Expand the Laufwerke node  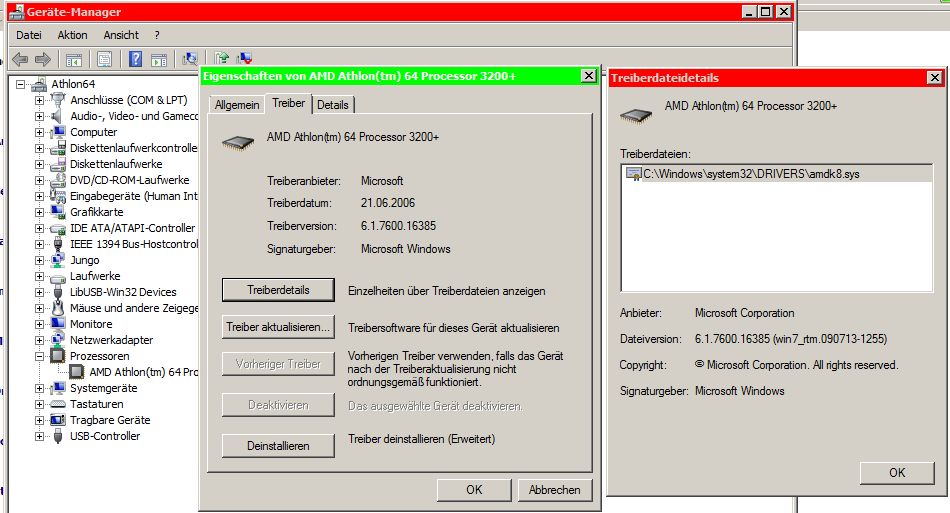[x=39, y=276]
